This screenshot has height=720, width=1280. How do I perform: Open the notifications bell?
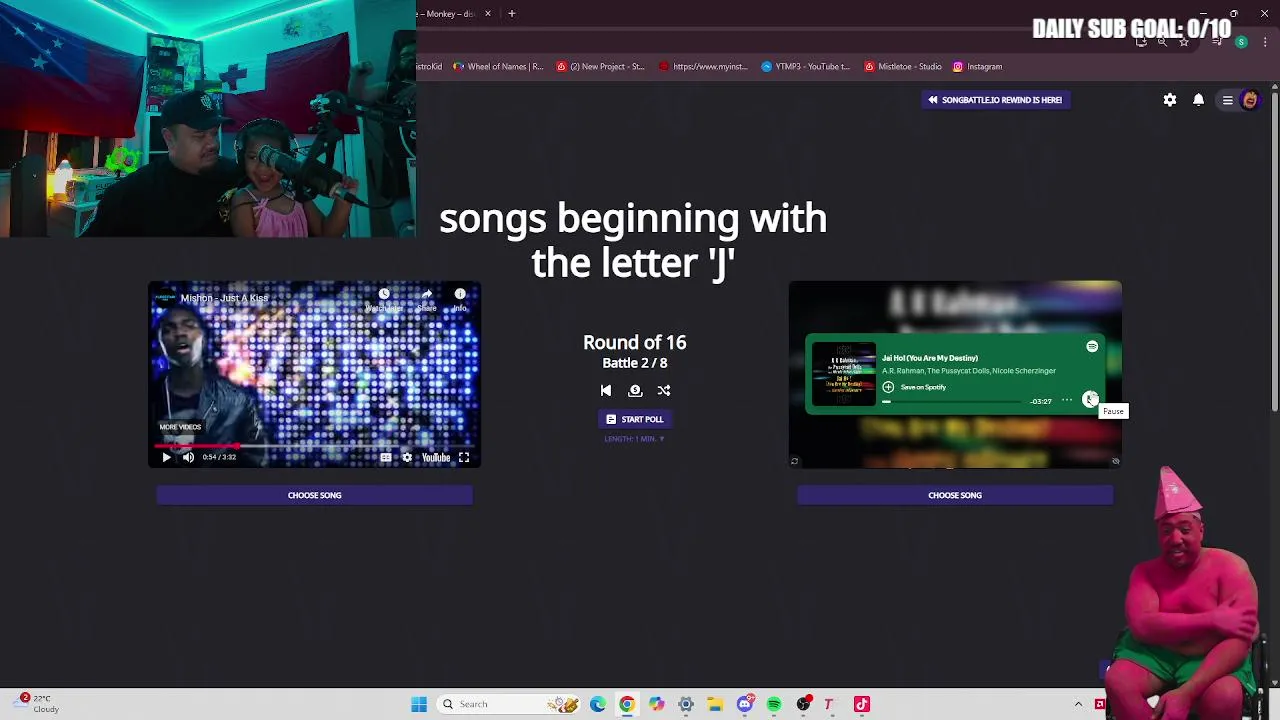(x=1198, y=100)
